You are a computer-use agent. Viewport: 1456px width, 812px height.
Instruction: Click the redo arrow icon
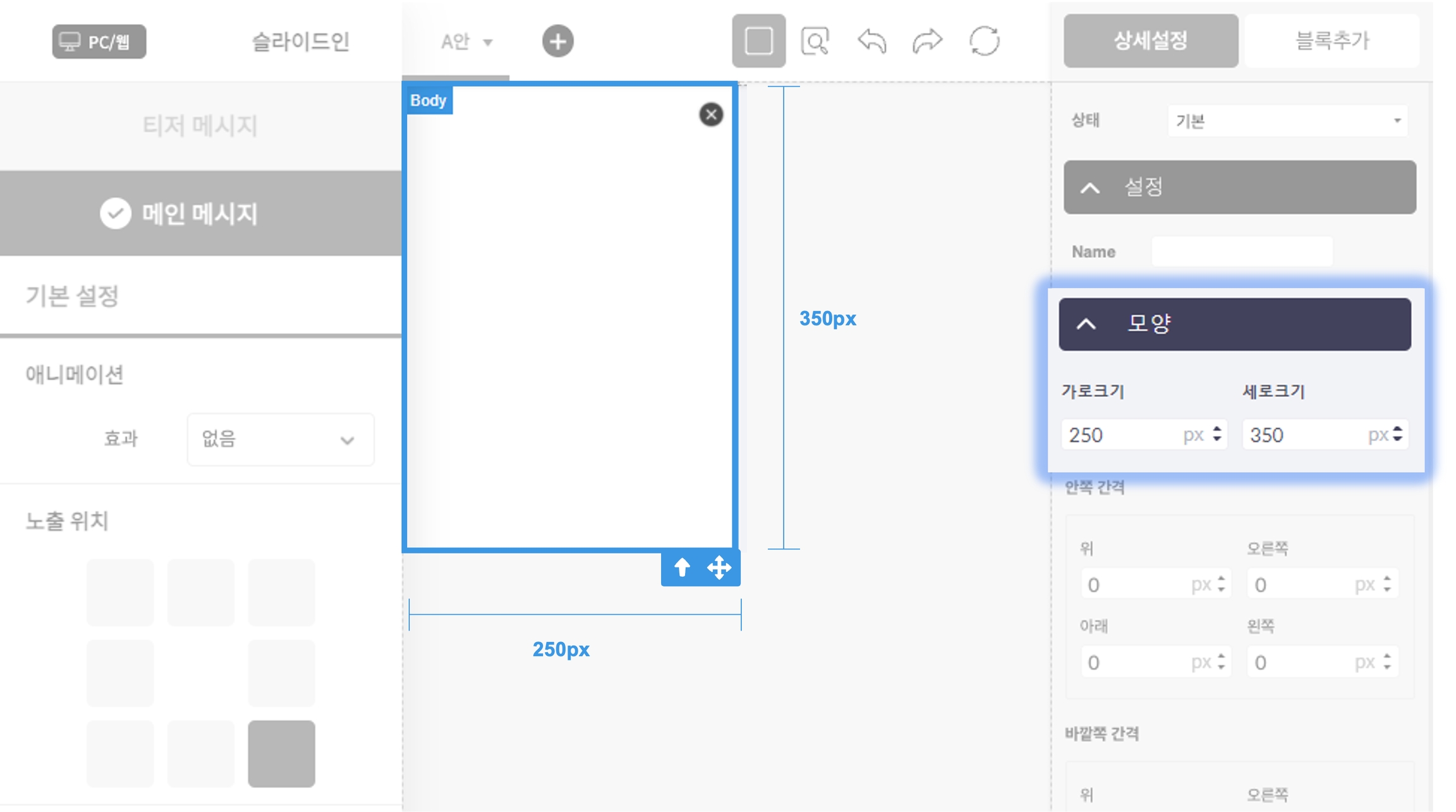[x=927, y=42]
